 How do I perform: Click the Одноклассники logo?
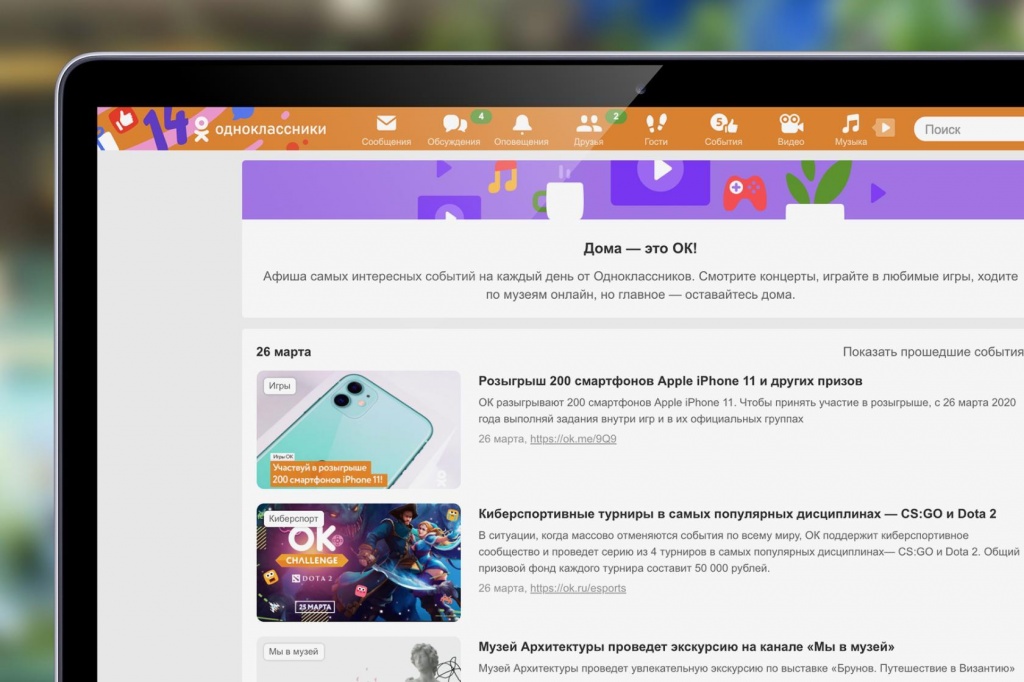[x=260, y=129]
